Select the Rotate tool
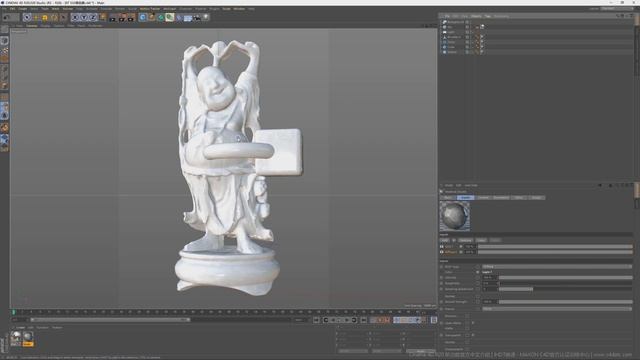640x360 pixels. [x=54, y=18]
